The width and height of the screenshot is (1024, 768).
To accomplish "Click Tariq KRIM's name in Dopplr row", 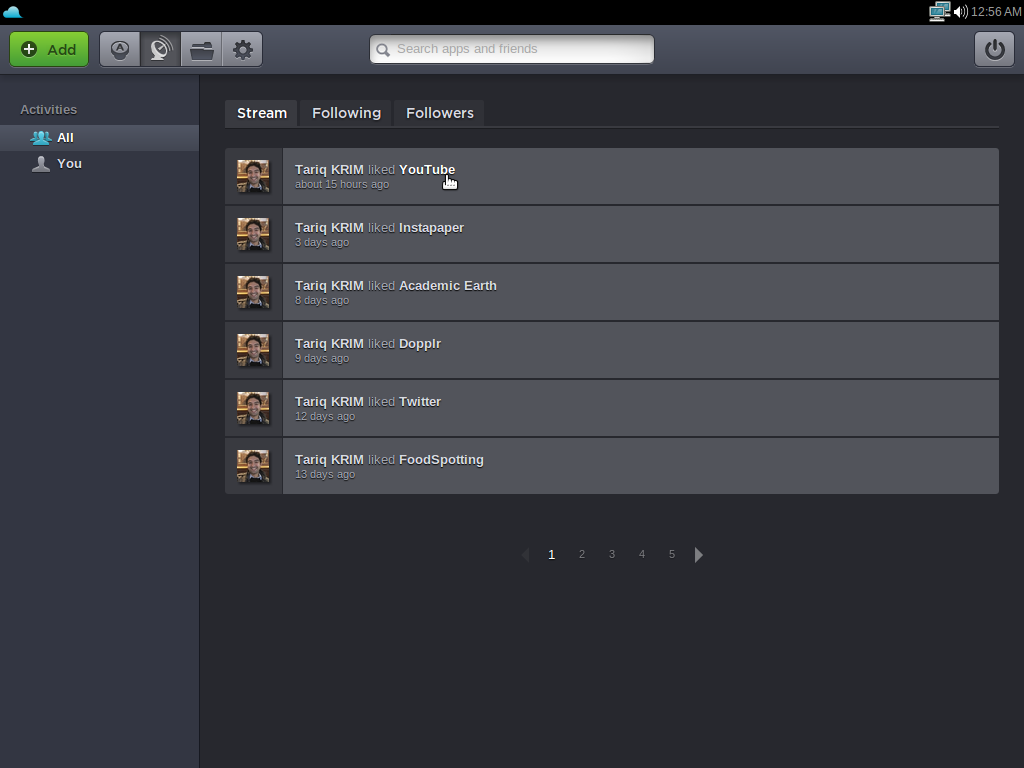I will [x=329, y=344].
